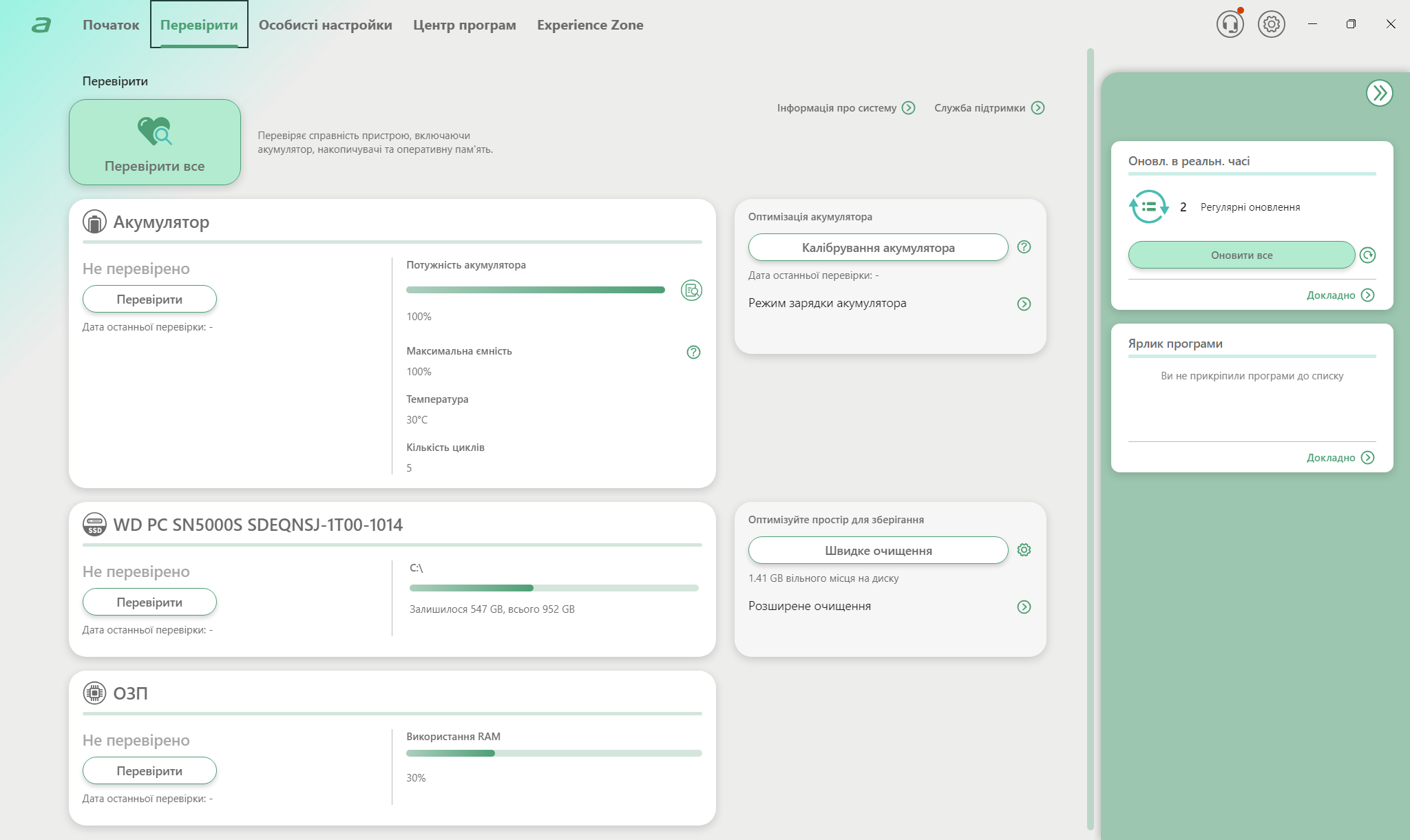Screen dimensions: 1410x840
Task: Open the Центр програм tab
Action: coord(464,25)
